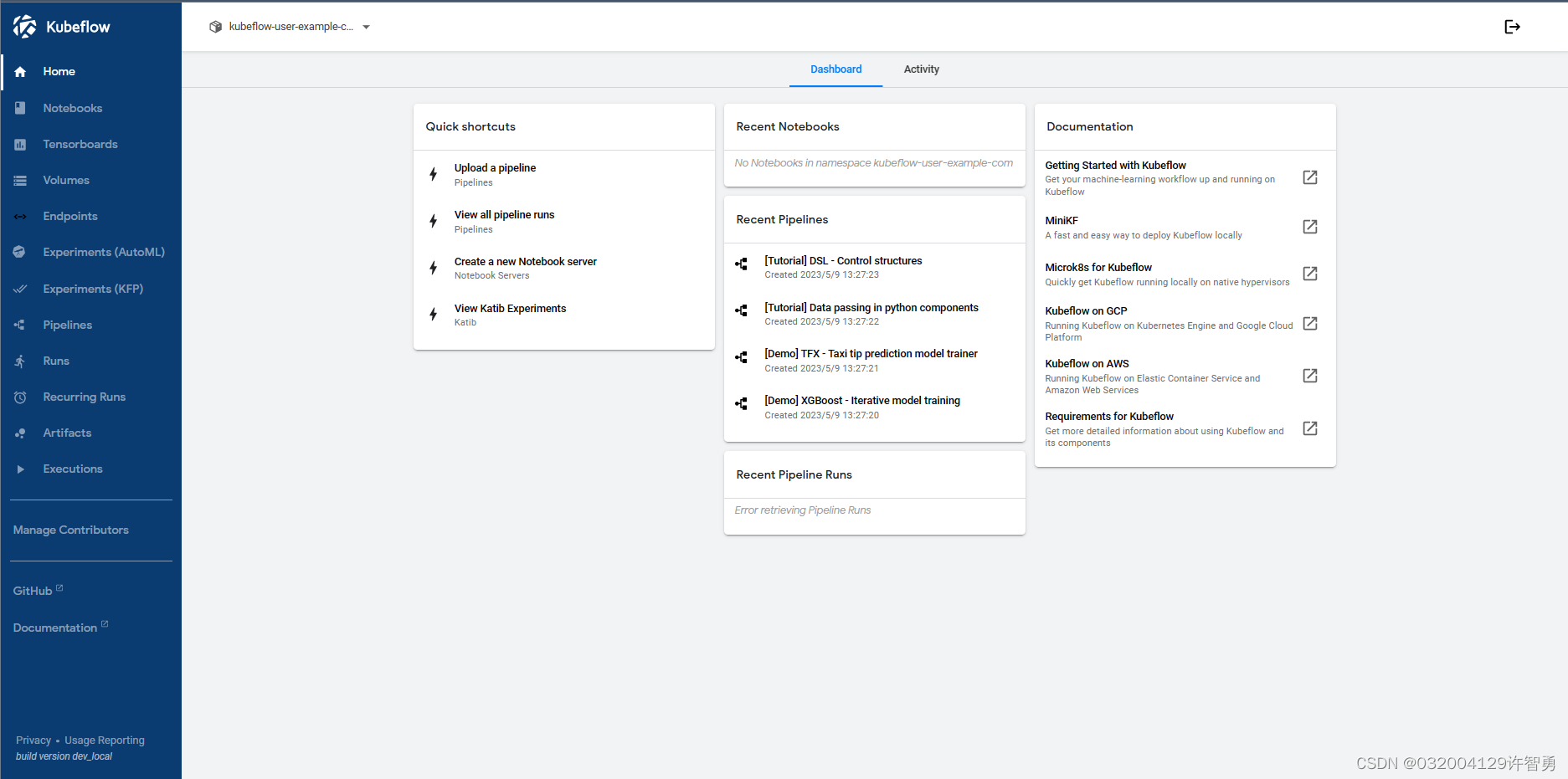Open external link icon for Microk8s for Kubeflow

click(x=1310, y=274)
